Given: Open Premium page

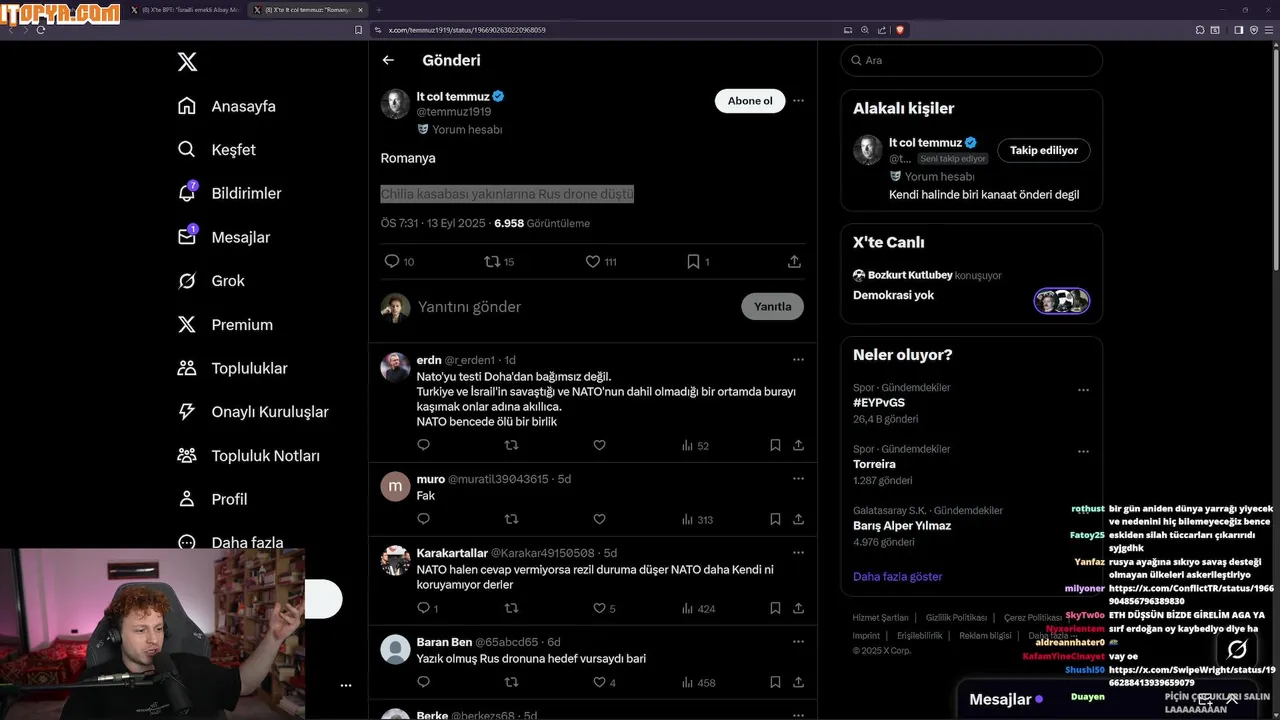Looking at the screenshot, I should coord(225,325).
